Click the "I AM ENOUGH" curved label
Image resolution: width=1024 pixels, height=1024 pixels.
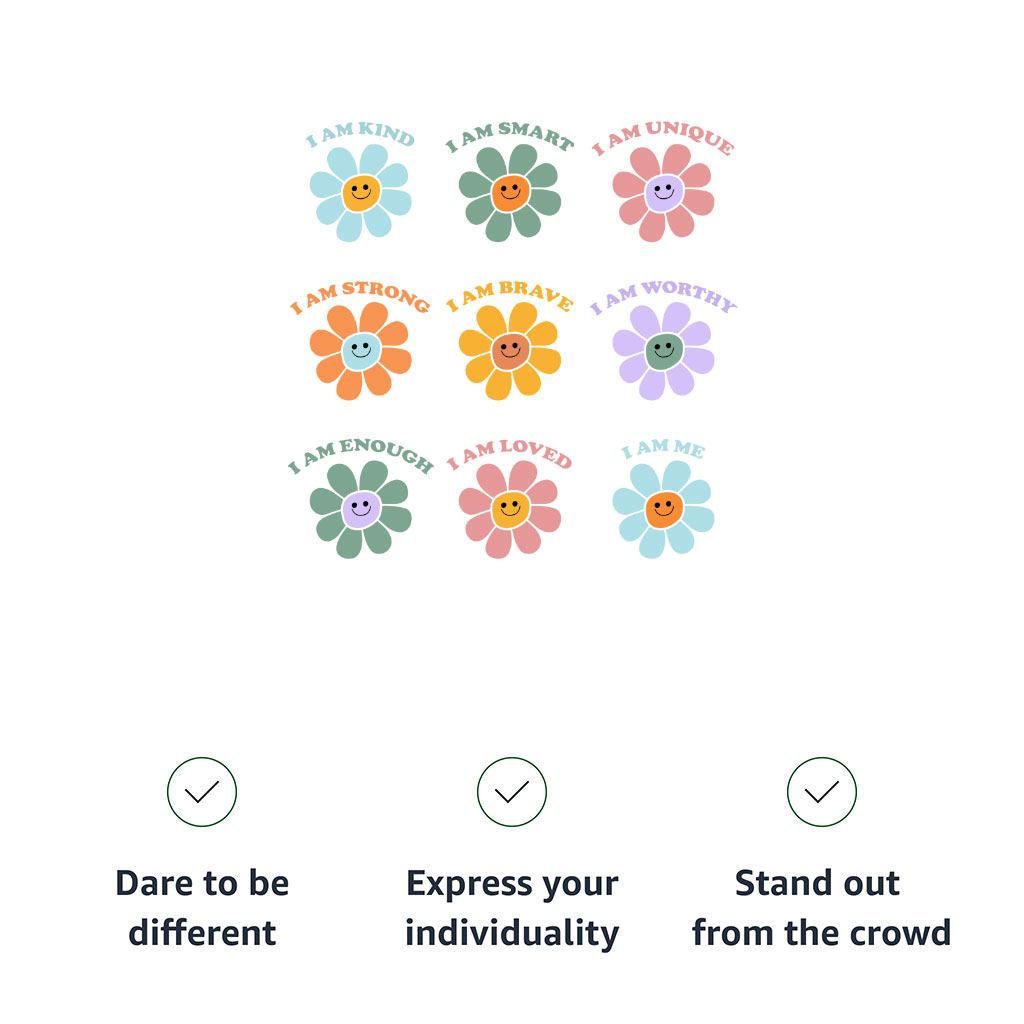click(x=360, y=451)
